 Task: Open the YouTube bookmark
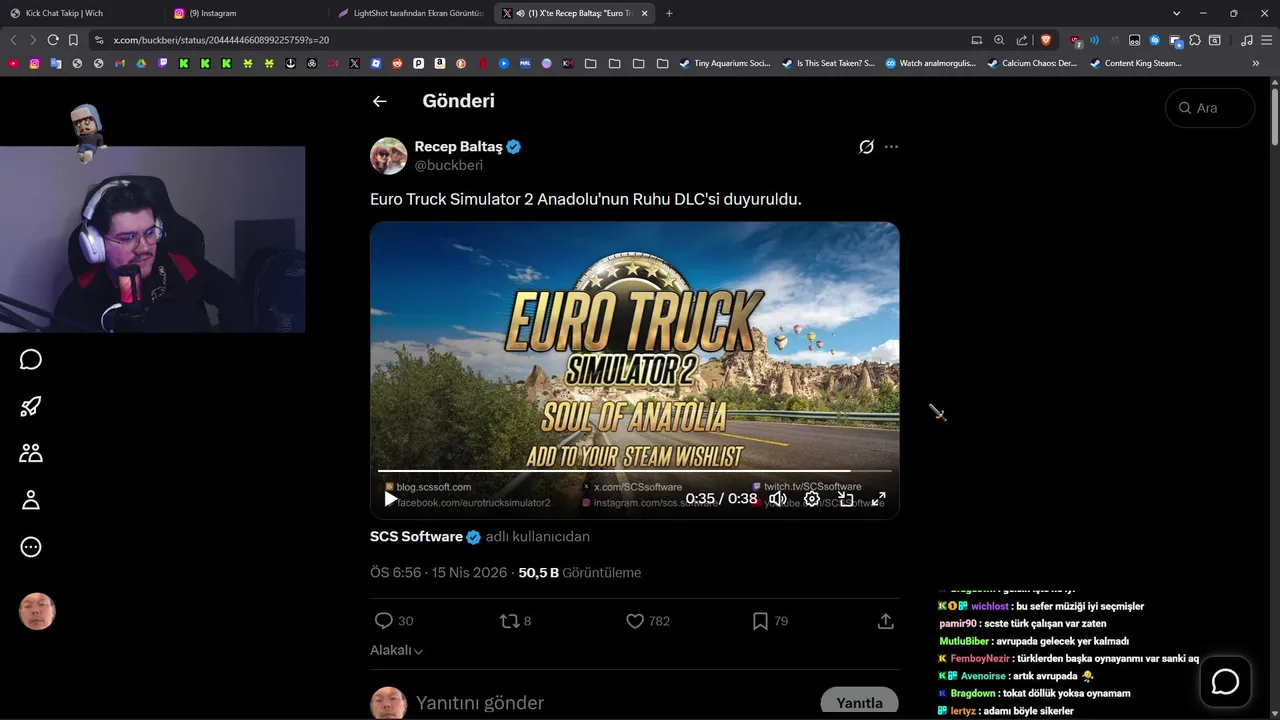click(13, 63)
